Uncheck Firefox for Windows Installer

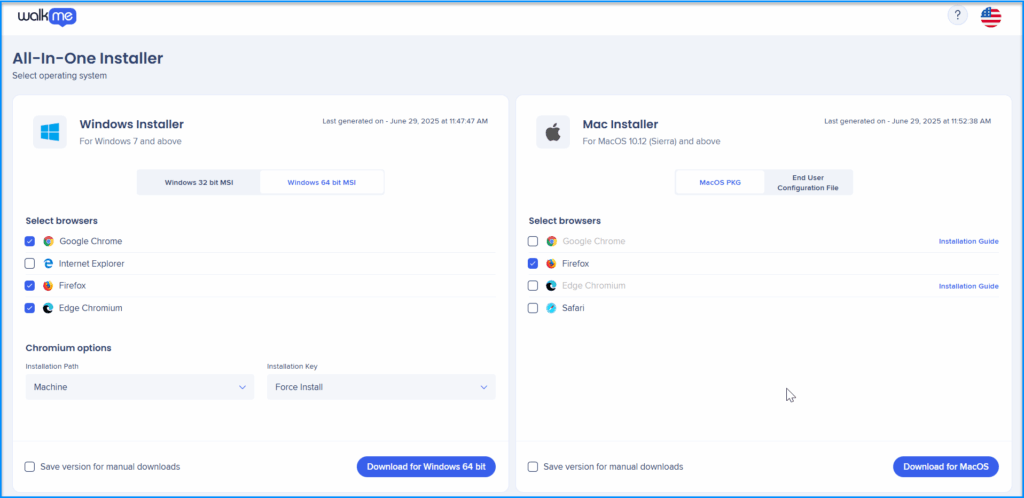pos(30,286)
